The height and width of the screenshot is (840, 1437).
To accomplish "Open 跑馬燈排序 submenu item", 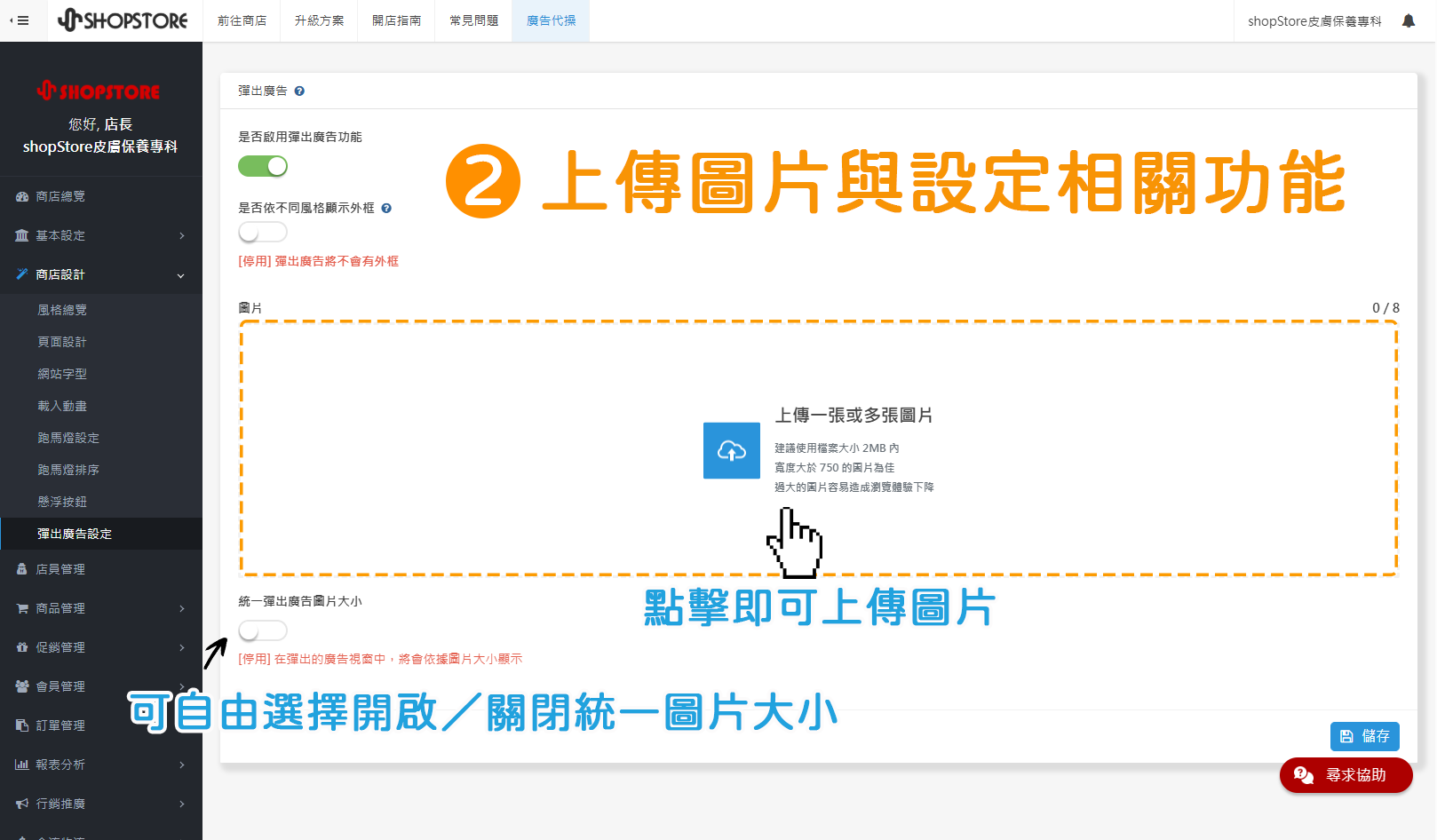I will tap(68, 470).
